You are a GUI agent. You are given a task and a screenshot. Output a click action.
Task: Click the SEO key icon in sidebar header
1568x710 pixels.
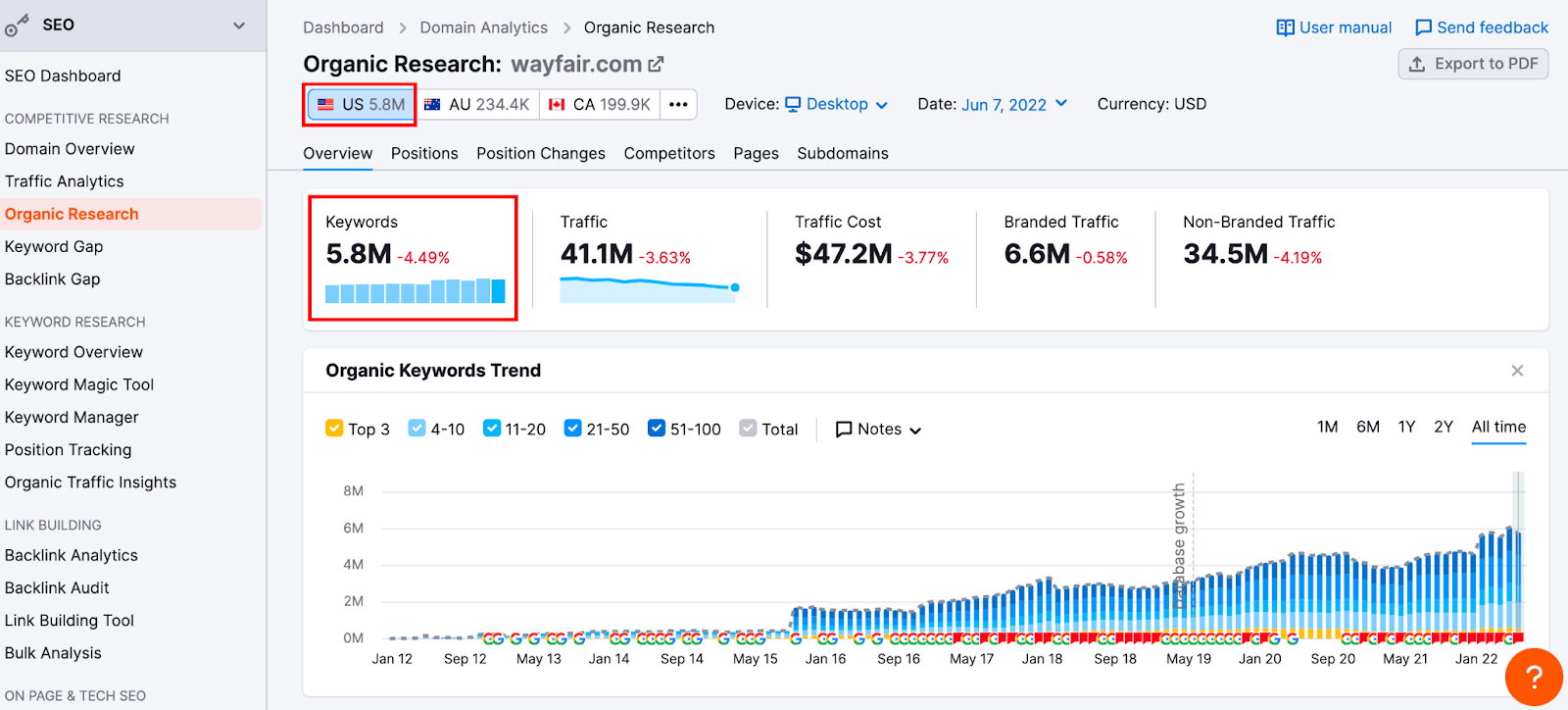[x=17, y=25]
